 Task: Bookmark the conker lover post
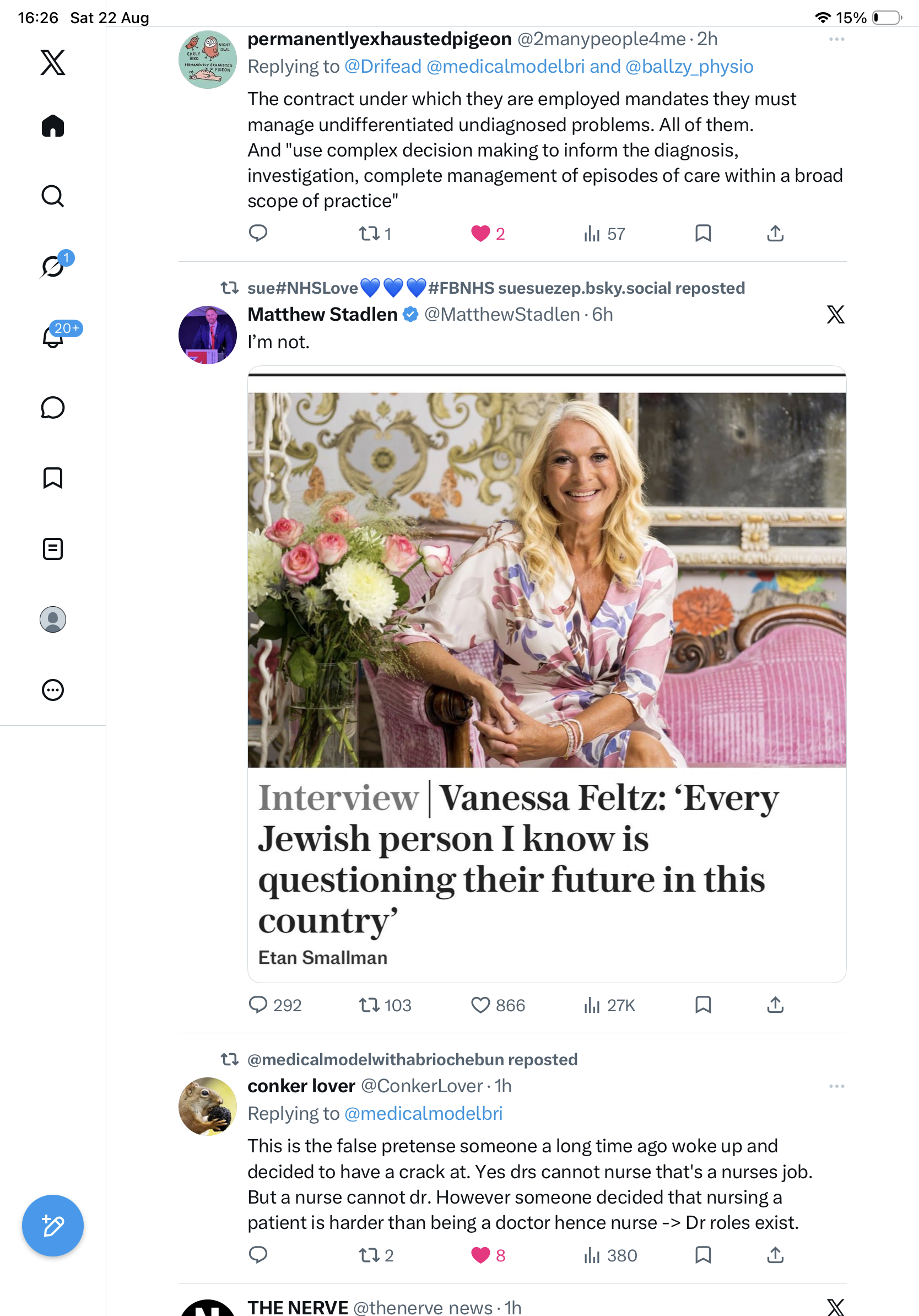tap(703, 1255)
